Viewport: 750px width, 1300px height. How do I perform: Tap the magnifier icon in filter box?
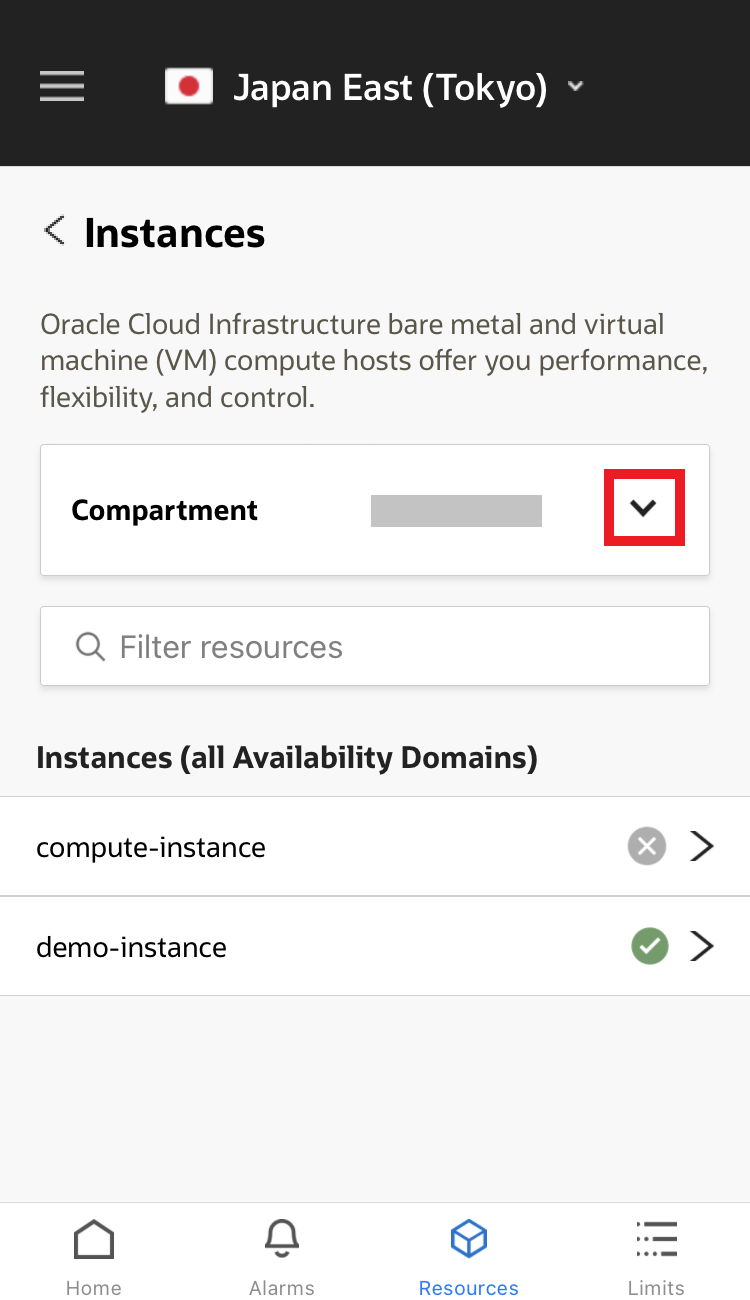[90, 647]
